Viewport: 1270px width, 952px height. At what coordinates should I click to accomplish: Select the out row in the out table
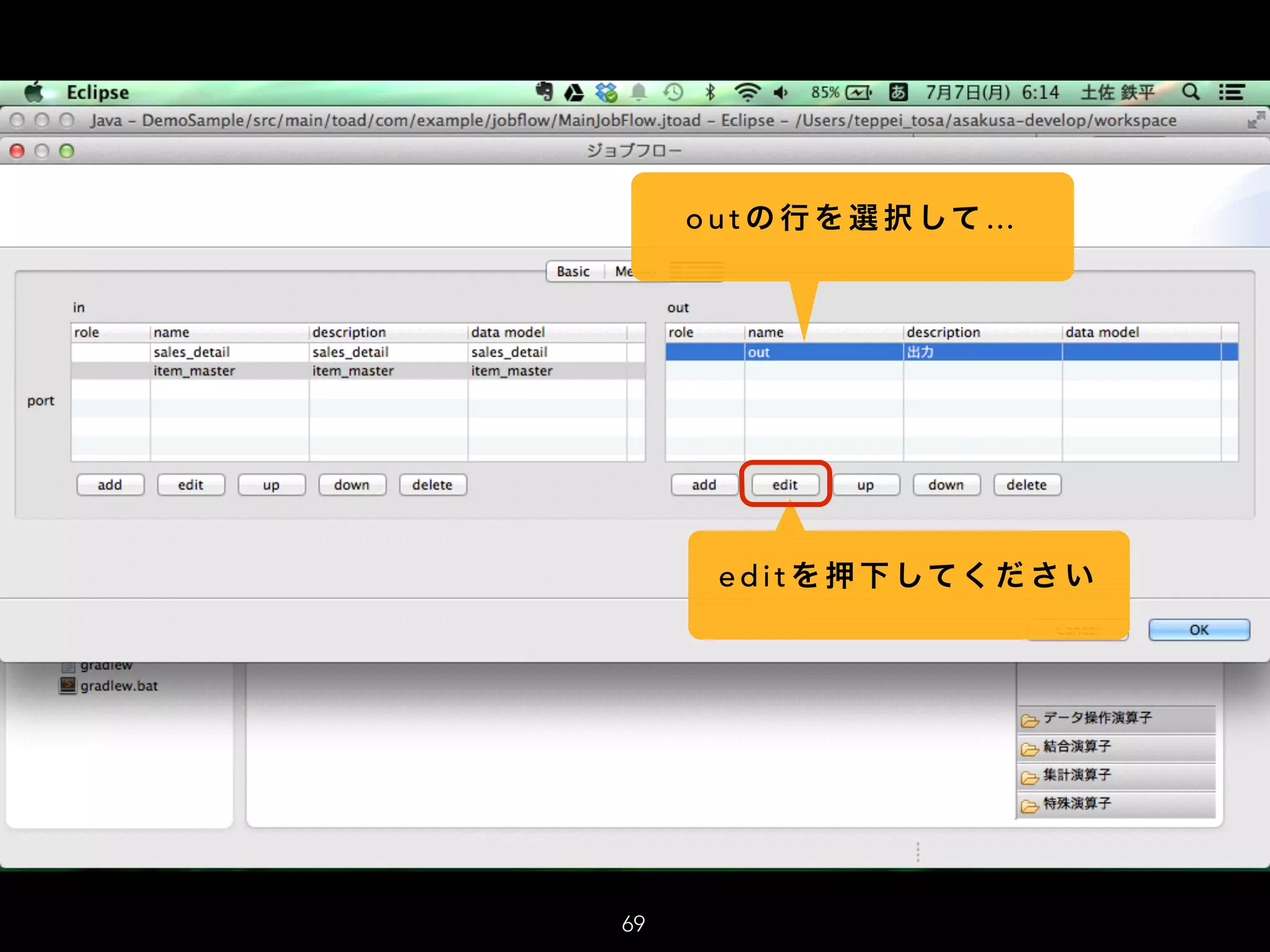[952, 352]
